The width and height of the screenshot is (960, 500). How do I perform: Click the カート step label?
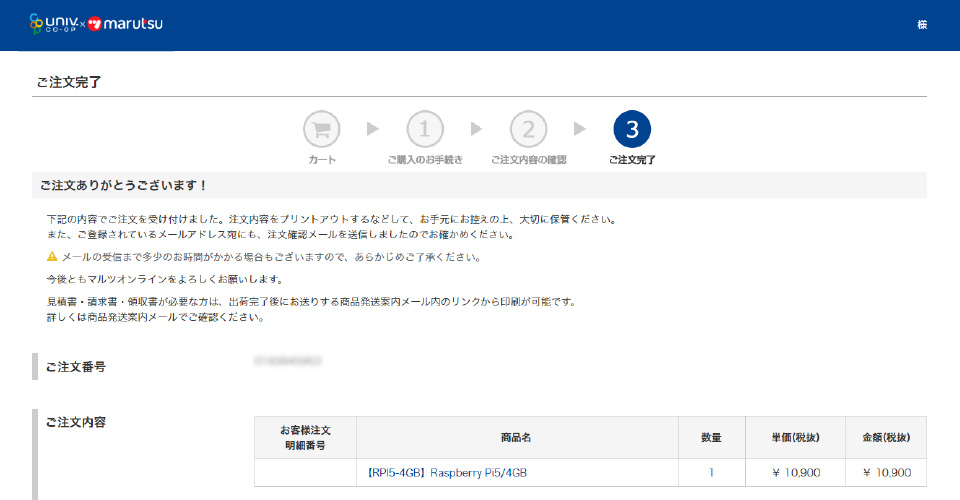[322, 160]
